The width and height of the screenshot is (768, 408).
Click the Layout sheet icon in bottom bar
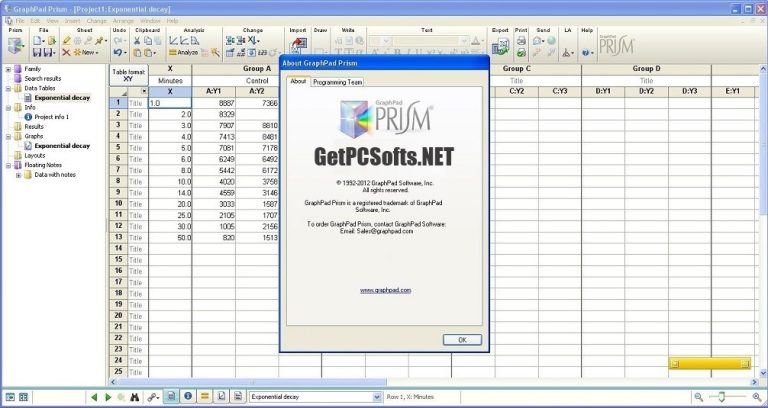coord(238,397)
